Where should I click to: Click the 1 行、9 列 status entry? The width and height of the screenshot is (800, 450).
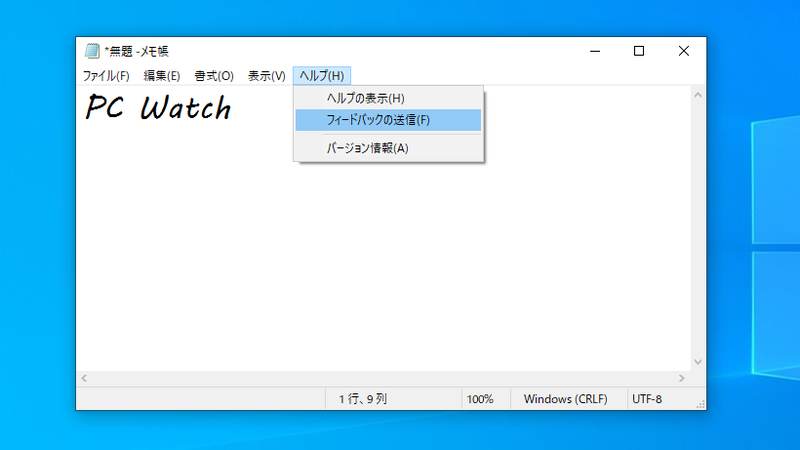363,399
